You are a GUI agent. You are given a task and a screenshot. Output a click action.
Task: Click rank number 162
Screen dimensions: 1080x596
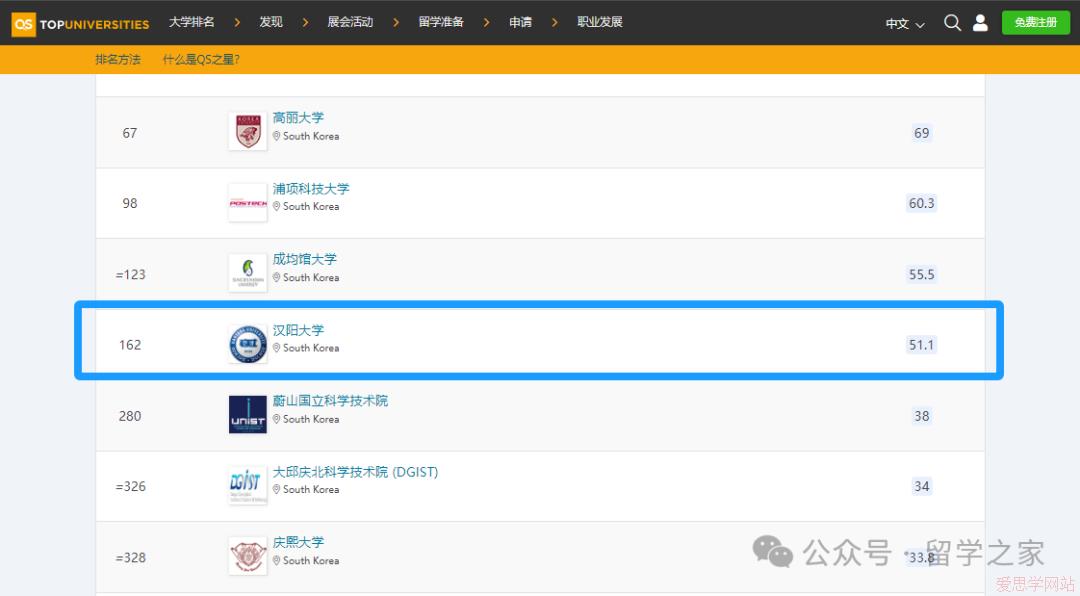pos(130,345)
